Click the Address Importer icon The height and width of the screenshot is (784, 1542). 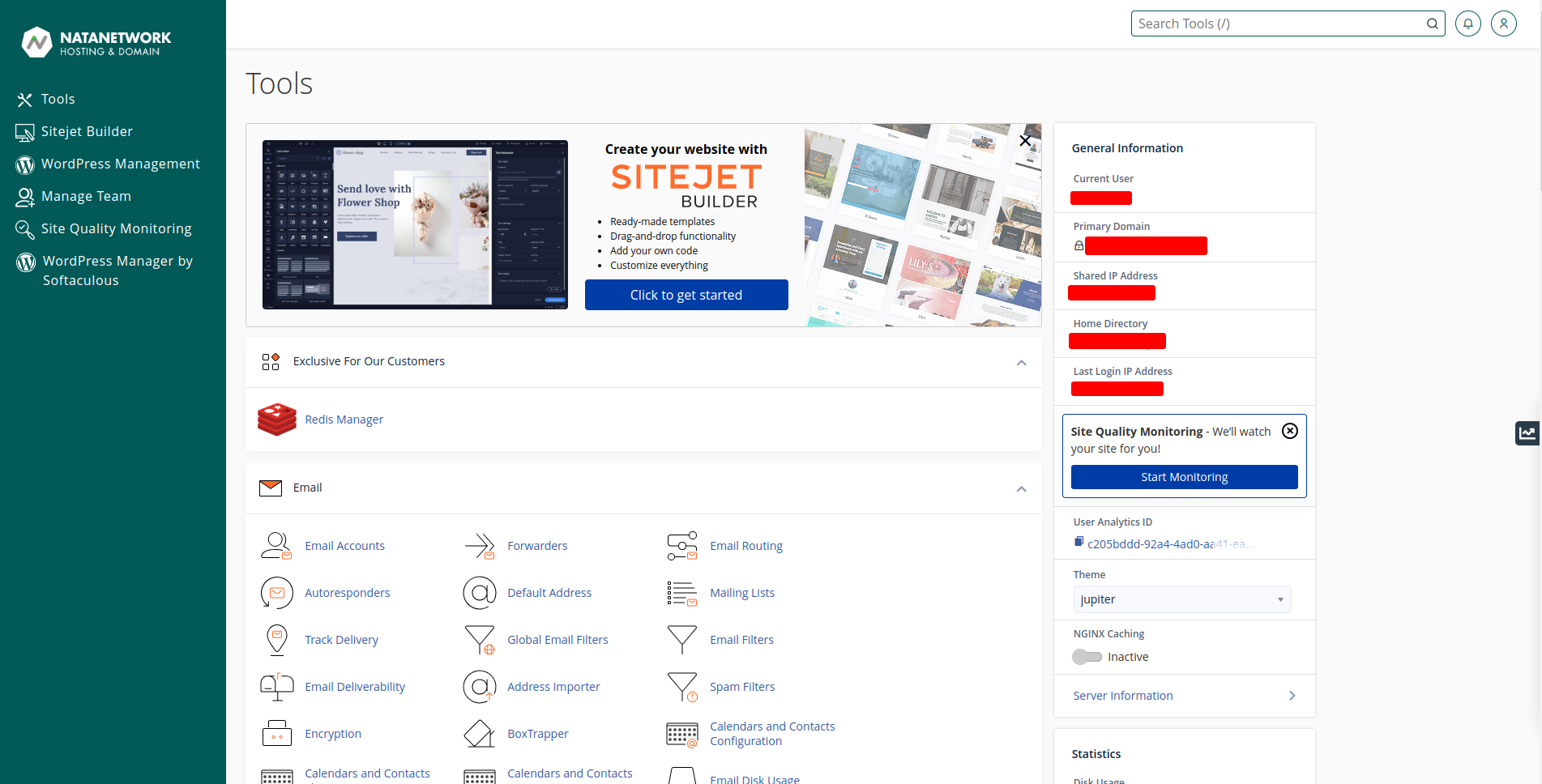click(479, 687)
